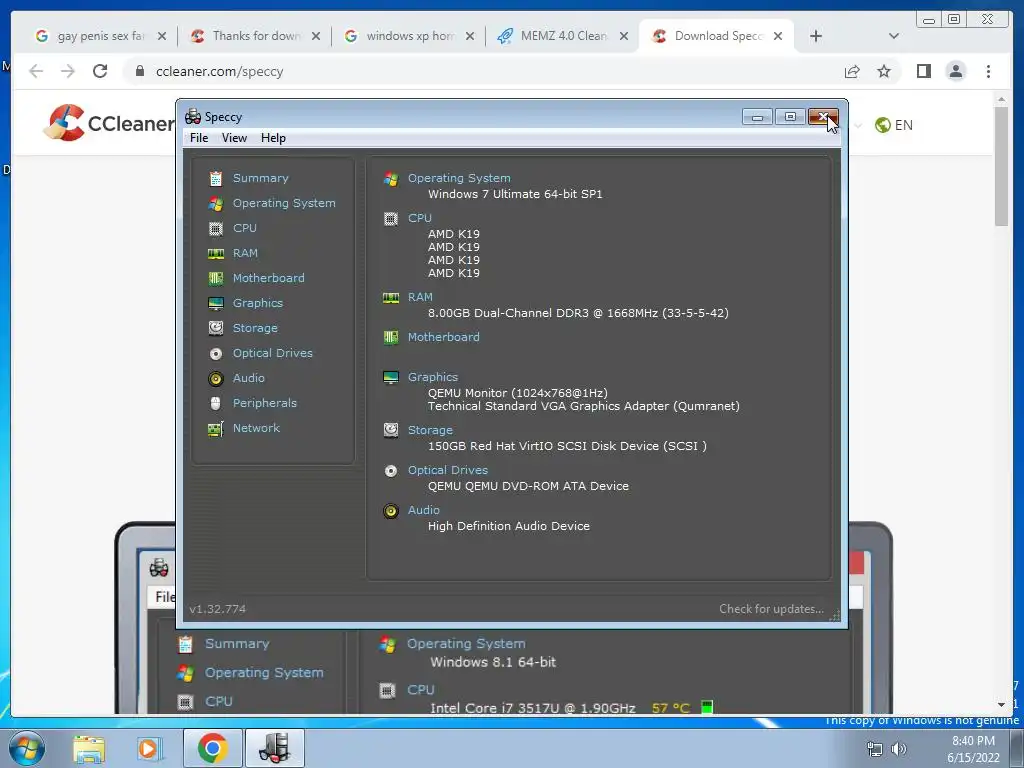Viewport: 1024px width, 768px height.
Task: Close the Download Speccy tab
Action: pyautogui.click(x=778, y=36)
